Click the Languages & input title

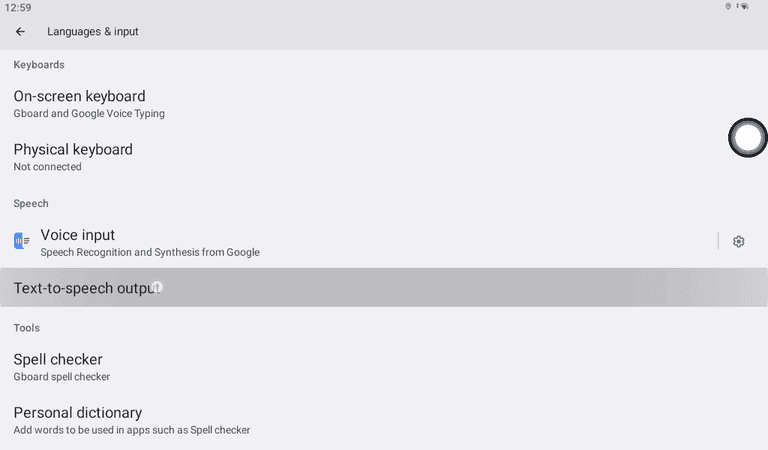tap(93, 31)
